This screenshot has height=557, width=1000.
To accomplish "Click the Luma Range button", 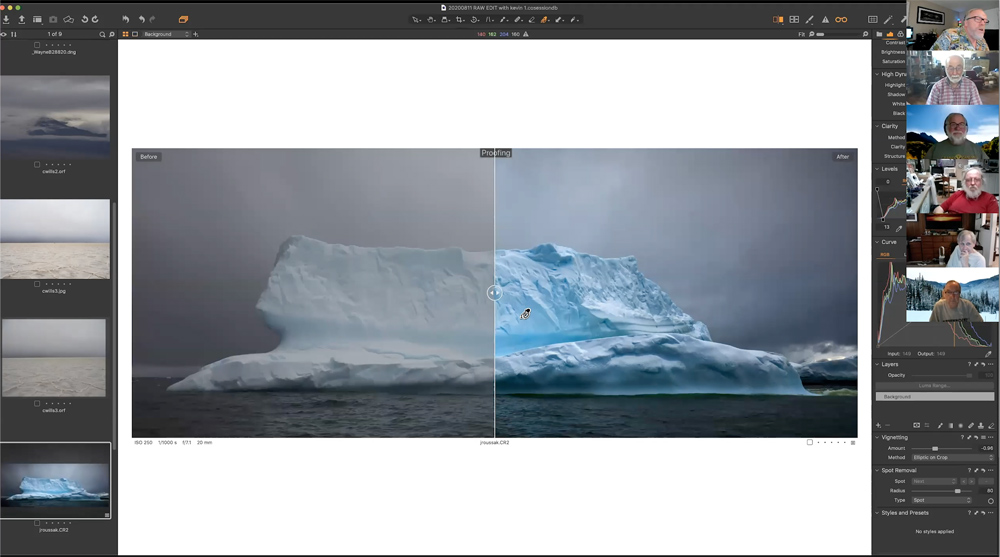I will 934,385.
